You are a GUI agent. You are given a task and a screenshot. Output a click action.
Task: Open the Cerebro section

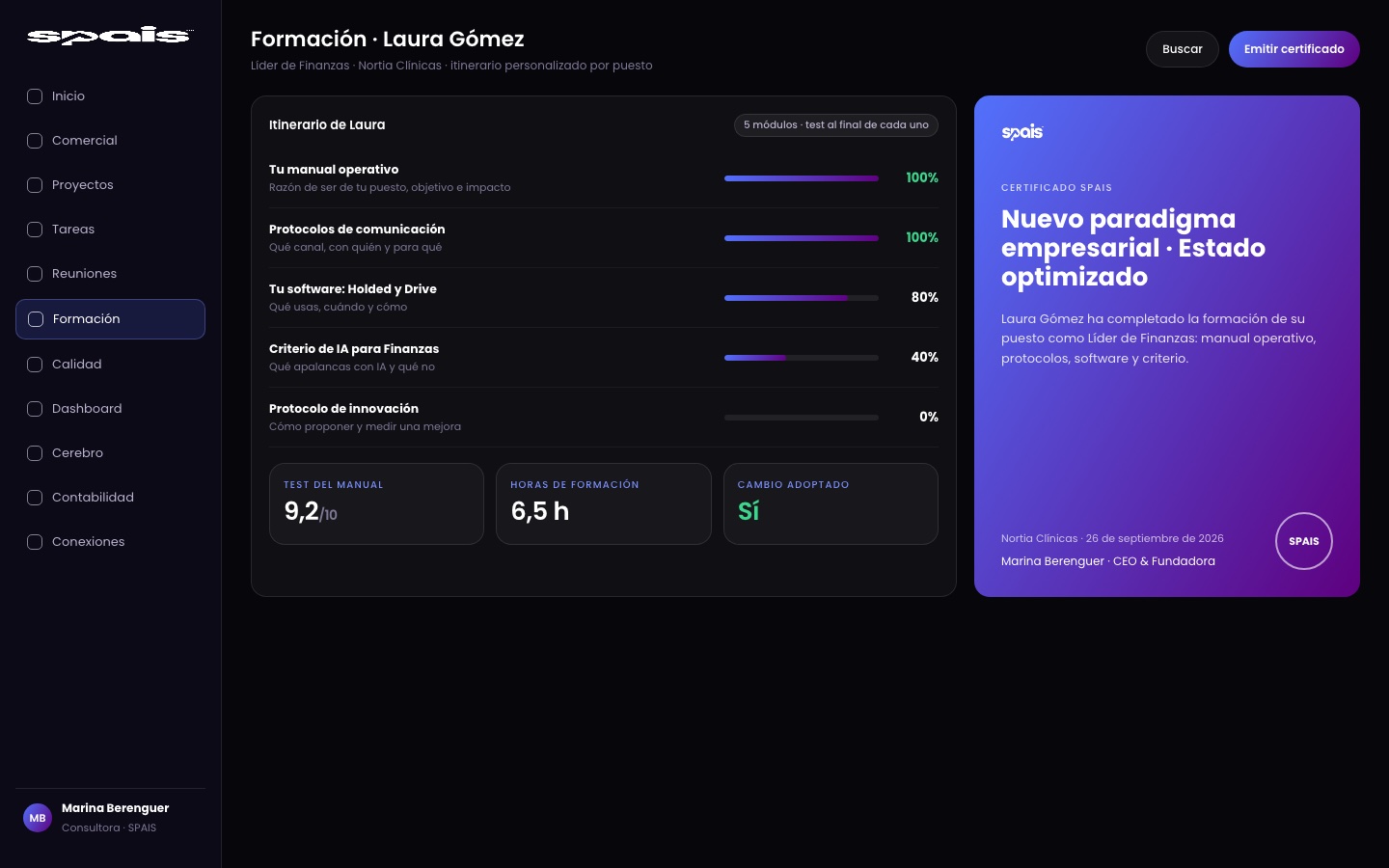click(110, 453)
